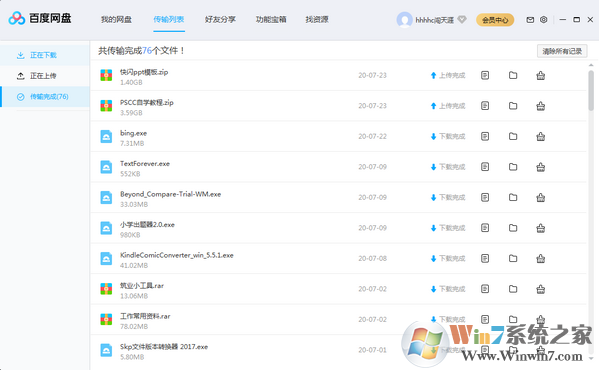Select the file name KindleComicConverter_win_5.5.1.exe
Screen dimensions: 599x370
pyautogui.click(x=176, y=255)
